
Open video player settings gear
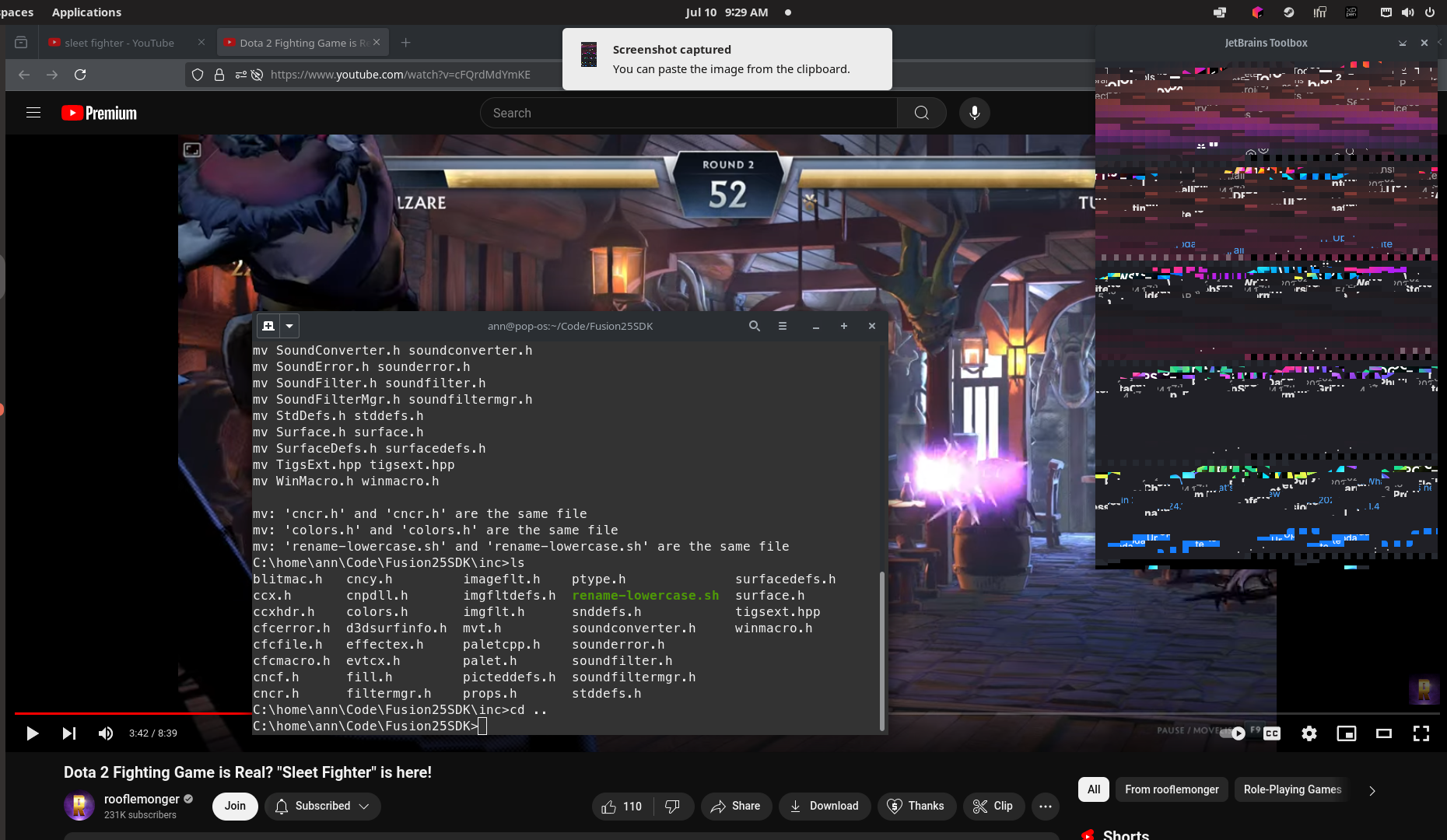(1309, 733)
